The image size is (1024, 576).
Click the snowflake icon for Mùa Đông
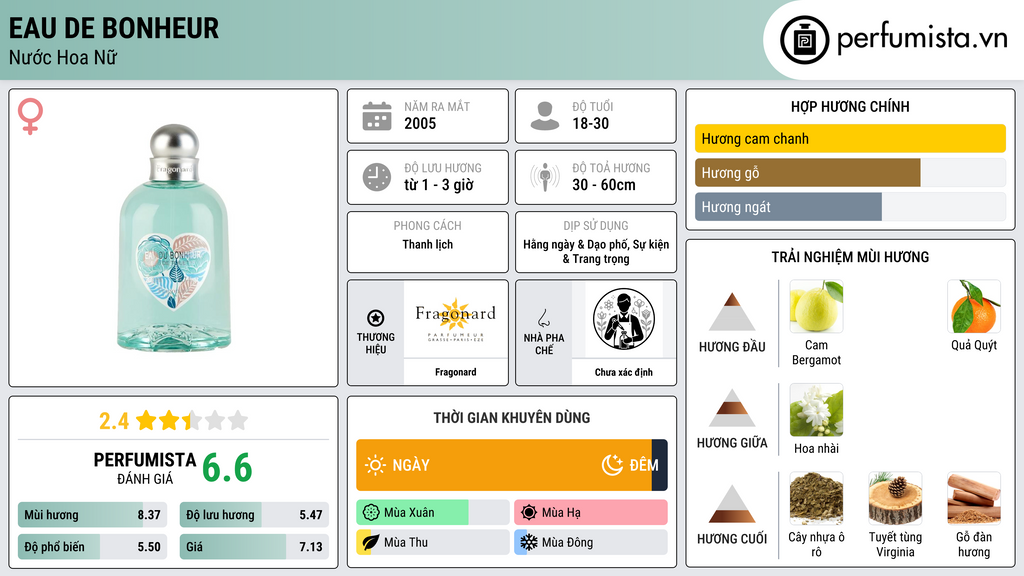click(x=528, y=542)
